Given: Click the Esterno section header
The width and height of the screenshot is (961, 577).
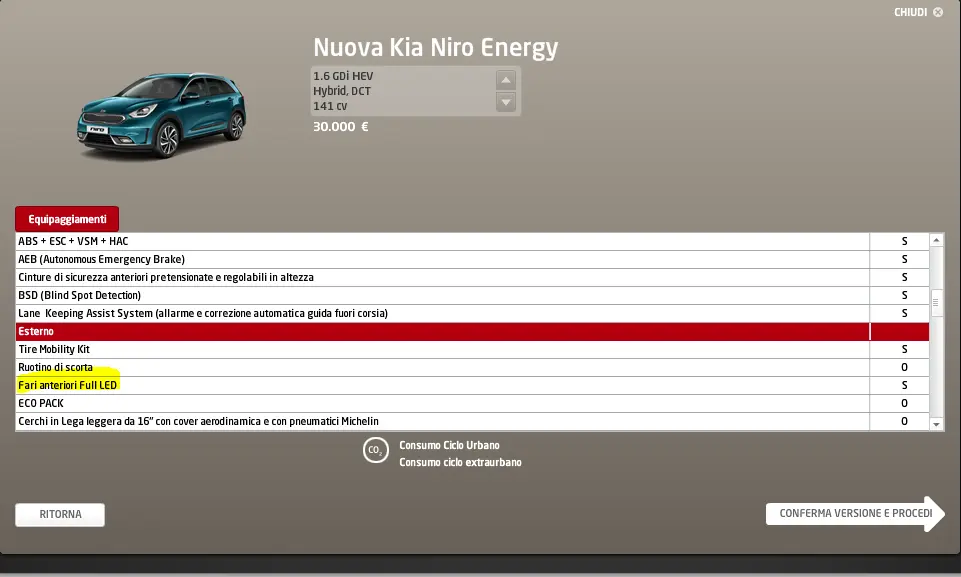Looking at the screenshot, I should [x=472, y=331].
